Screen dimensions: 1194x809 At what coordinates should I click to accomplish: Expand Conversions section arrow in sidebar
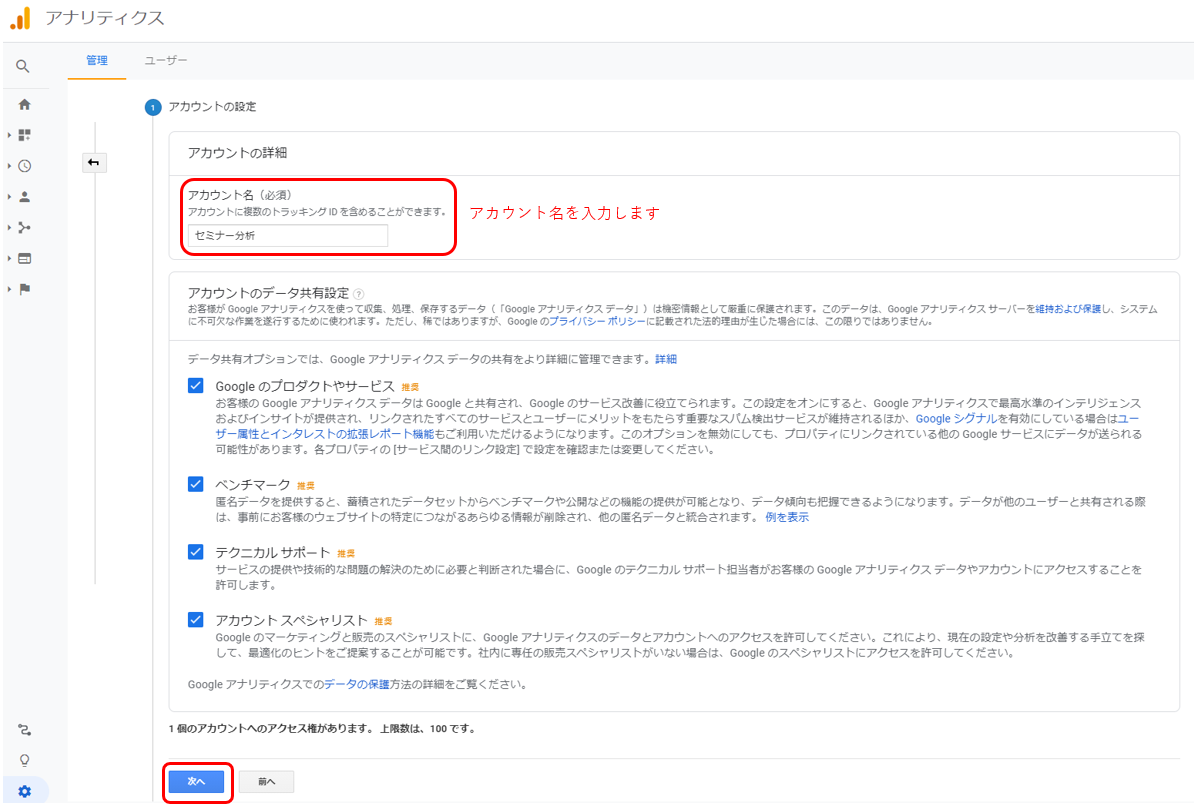point(9,289)
